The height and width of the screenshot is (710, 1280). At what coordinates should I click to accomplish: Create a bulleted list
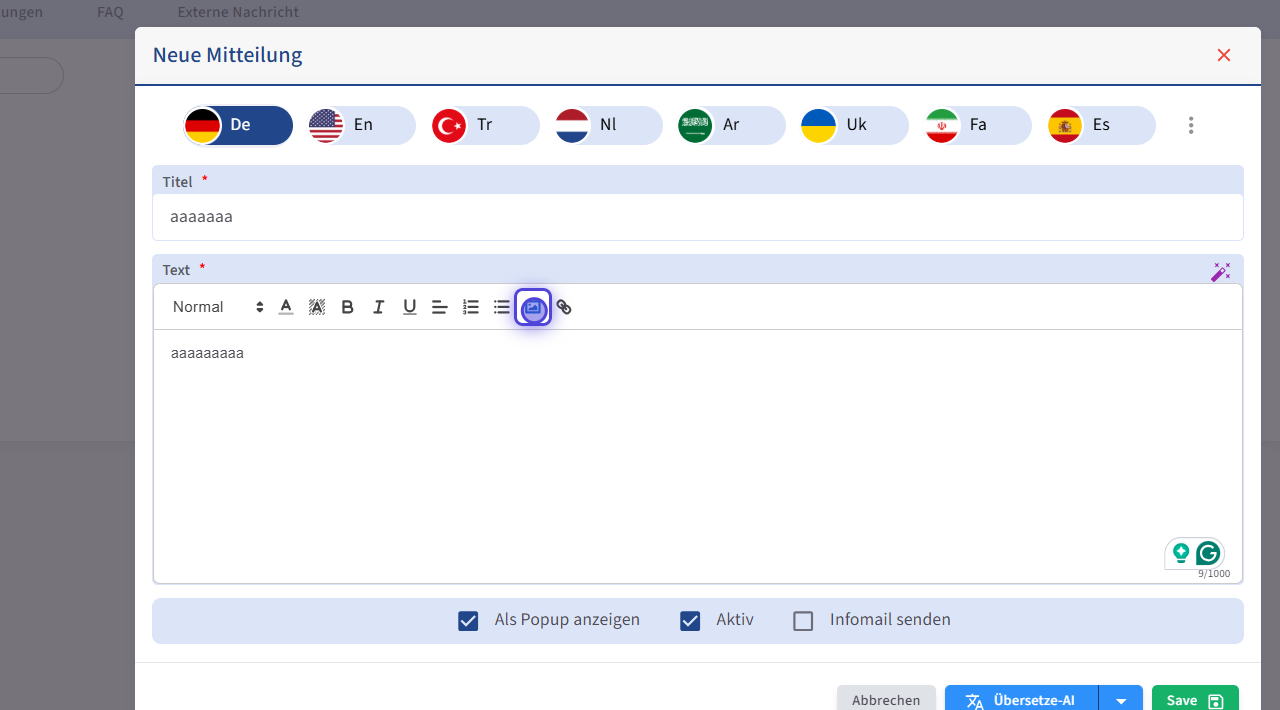point(502,307)
